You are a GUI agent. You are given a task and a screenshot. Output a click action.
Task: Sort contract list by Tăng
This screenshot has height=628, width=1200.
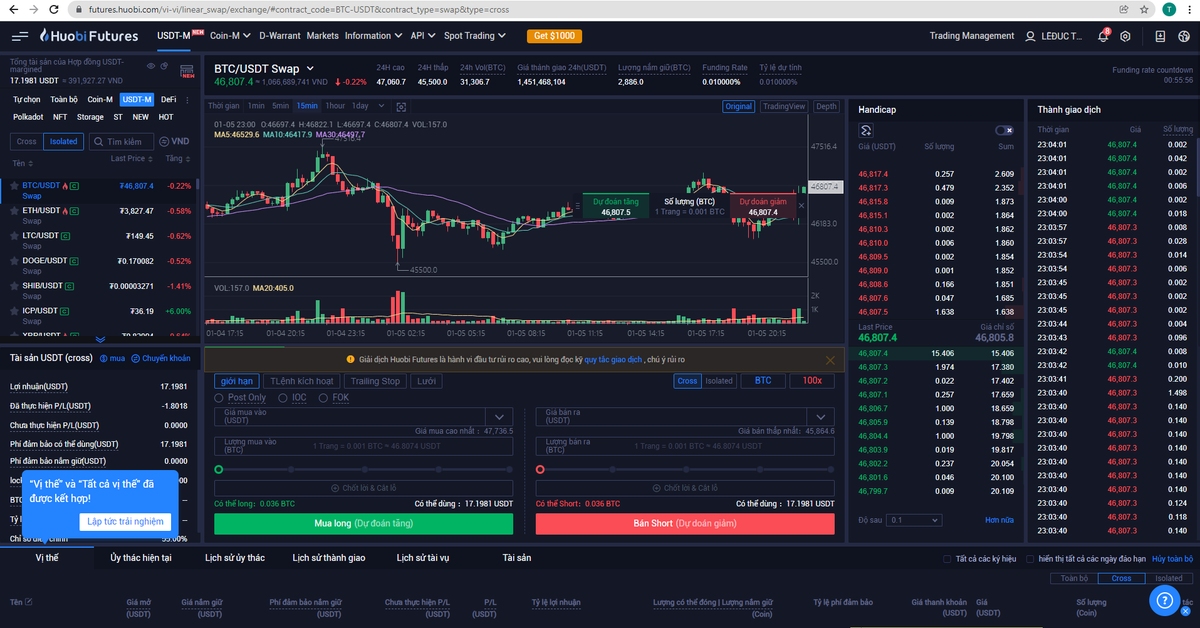click(178, 158)
